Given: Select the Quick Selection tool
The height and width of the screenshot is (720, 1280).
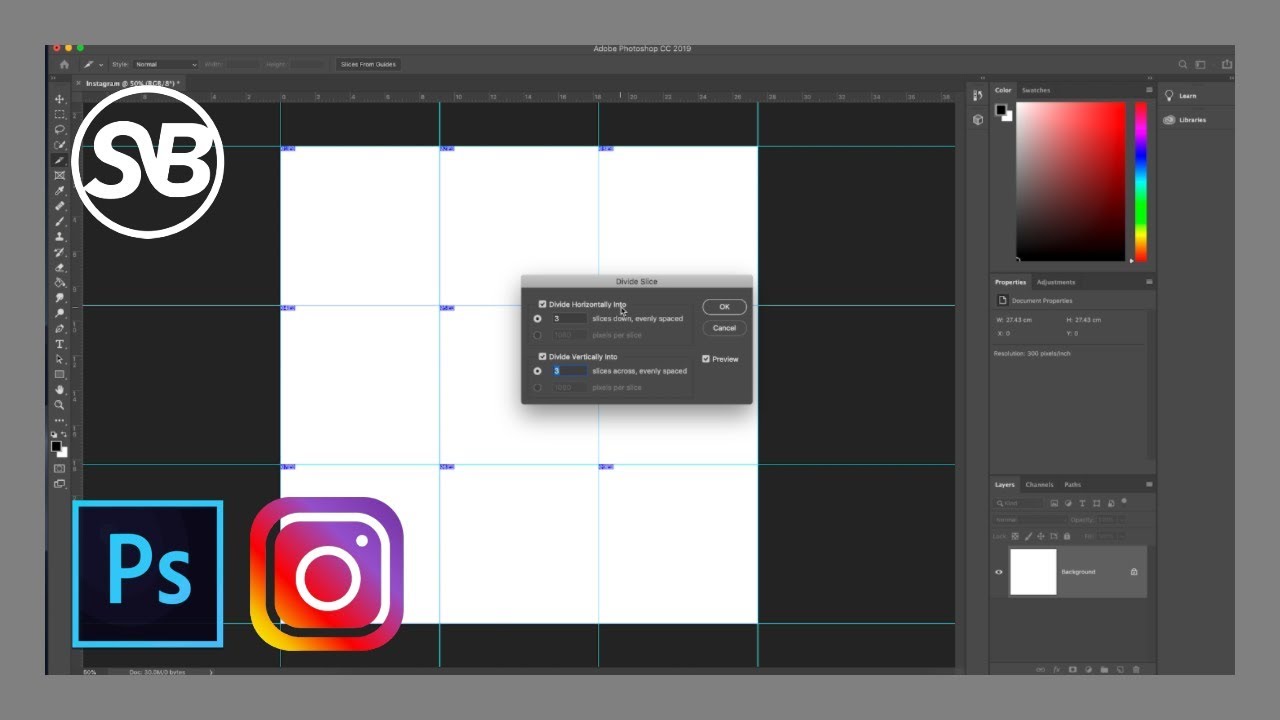Looking at the screenshot, I should coord(60,145).
